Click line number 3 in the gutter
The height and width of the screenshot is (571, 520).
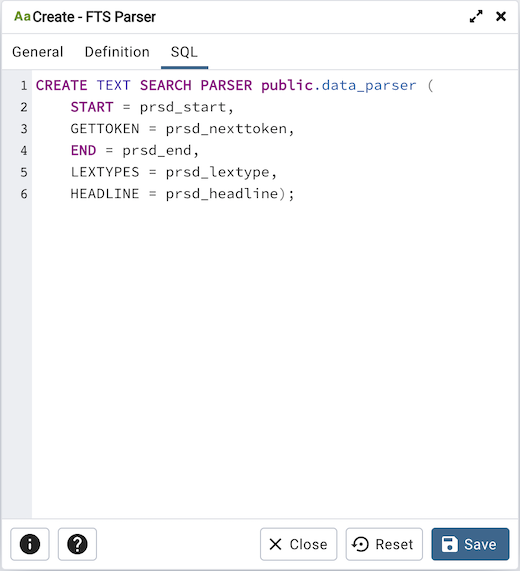click(x=24, y=129)
